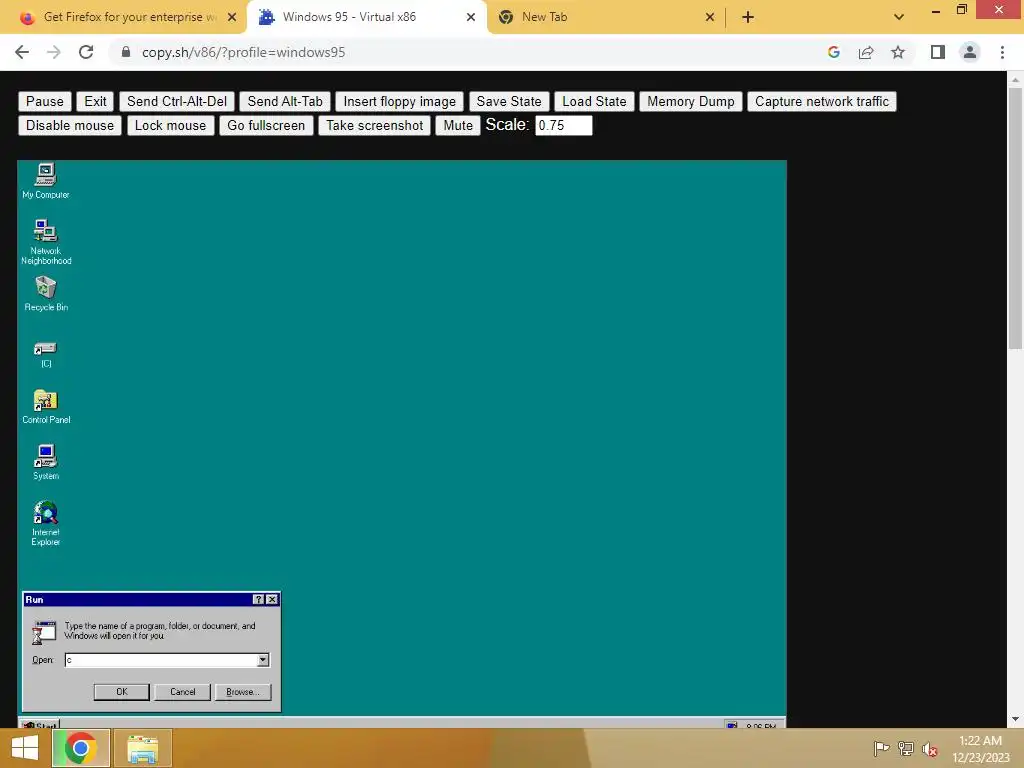Click Capture network traffic button
The image size is (1024, 768).
[x=822, y=101]
